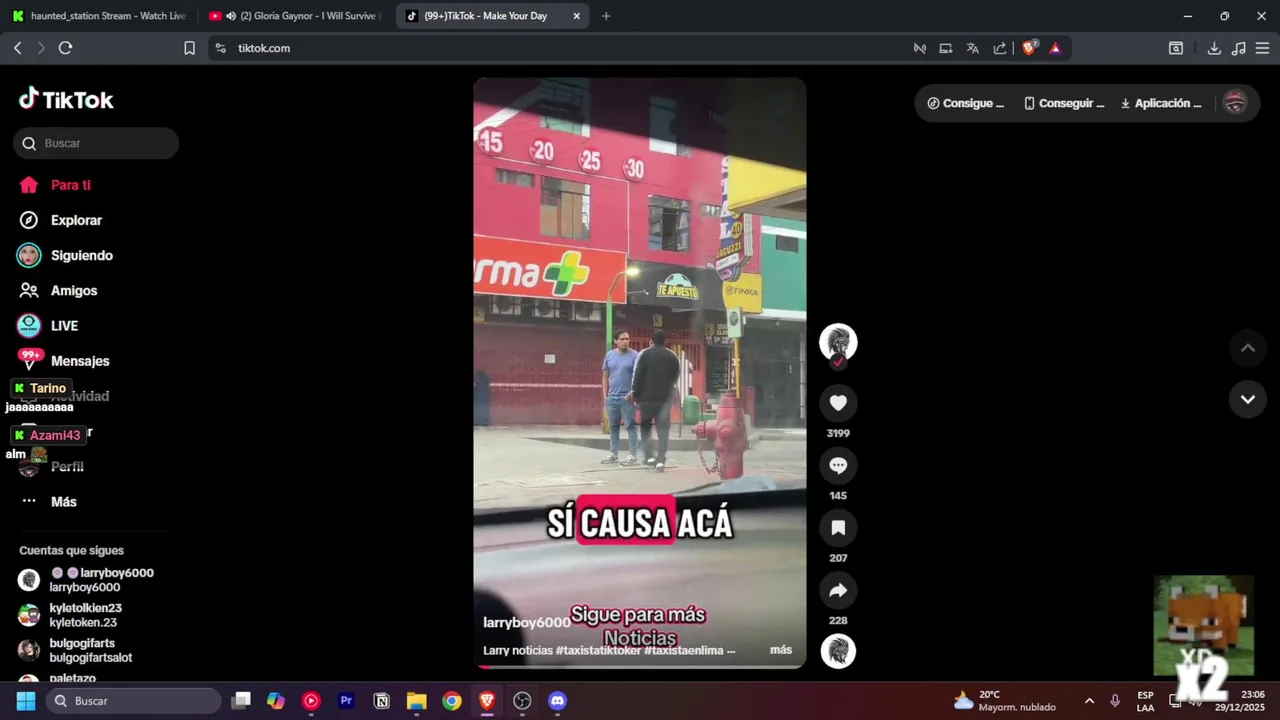
Task: Click the Conseguir app button
Action: click(x=1064, y=103)
